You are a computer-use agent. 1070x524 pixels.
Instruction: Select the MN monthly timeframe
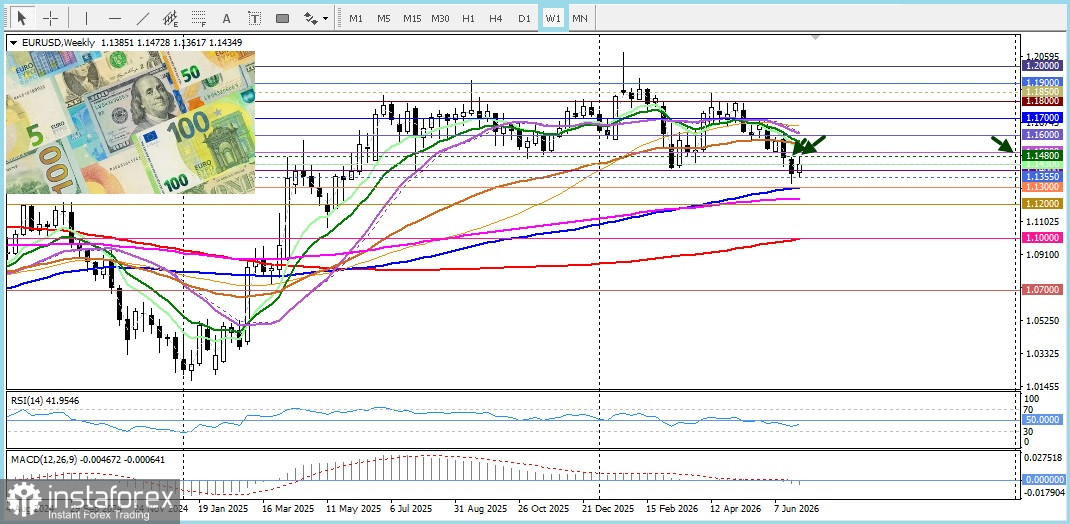pyautogui.click(x=579, y=18)
